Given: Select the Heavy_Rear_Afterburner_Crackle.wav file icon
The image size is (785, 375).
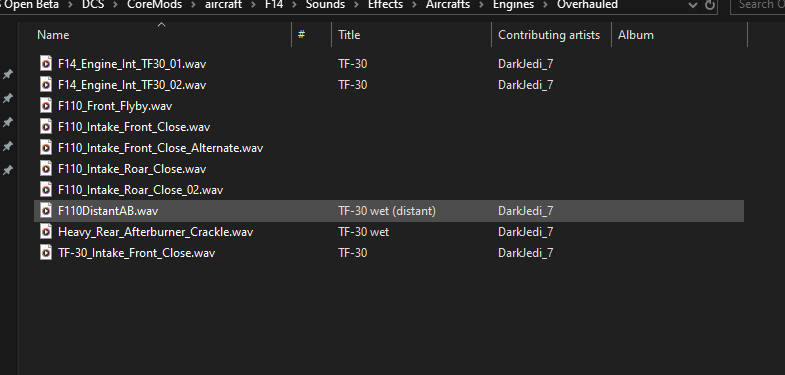Looking at the screenshot, I should click(x=46, y=232).
